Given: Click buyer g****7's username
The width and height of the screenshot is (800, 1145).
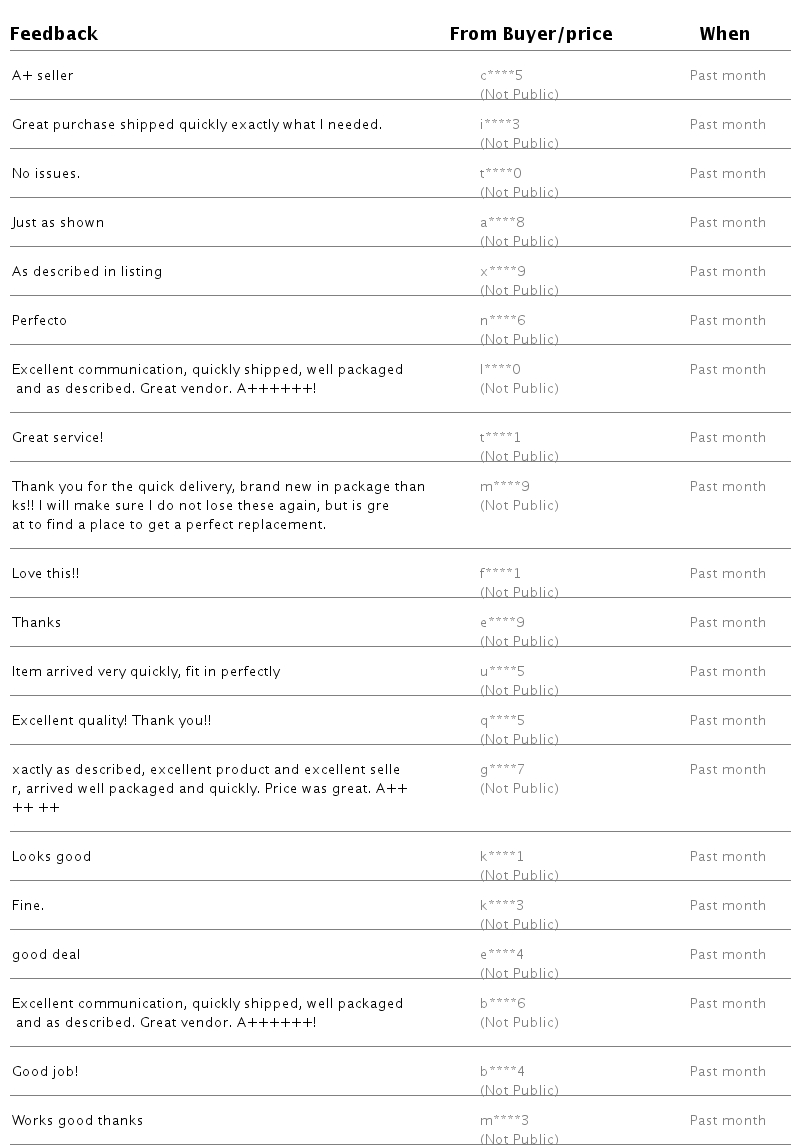Looking at the screenshot, I should coord(502,769).
